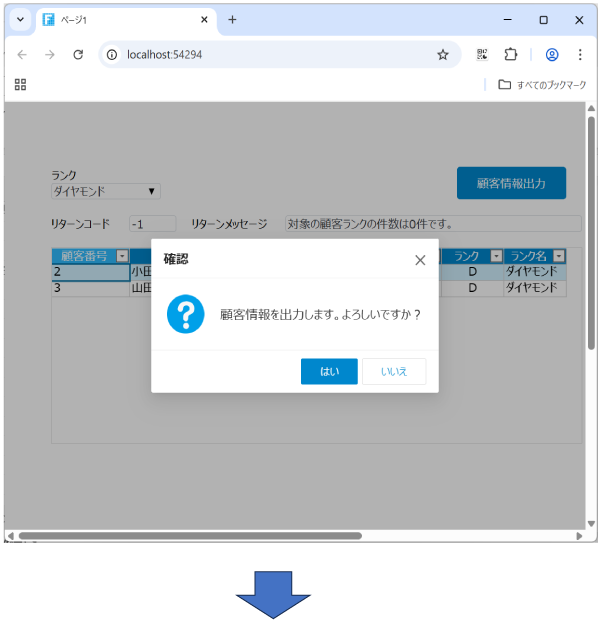Click the vertical scrollbar thumb

(x=591, y=233)
